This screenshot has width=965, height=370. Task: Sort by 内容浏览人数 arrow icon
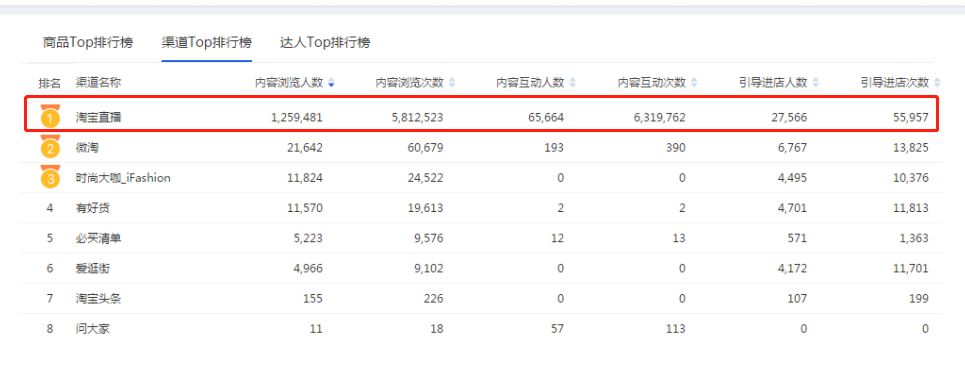pos(331,83)
